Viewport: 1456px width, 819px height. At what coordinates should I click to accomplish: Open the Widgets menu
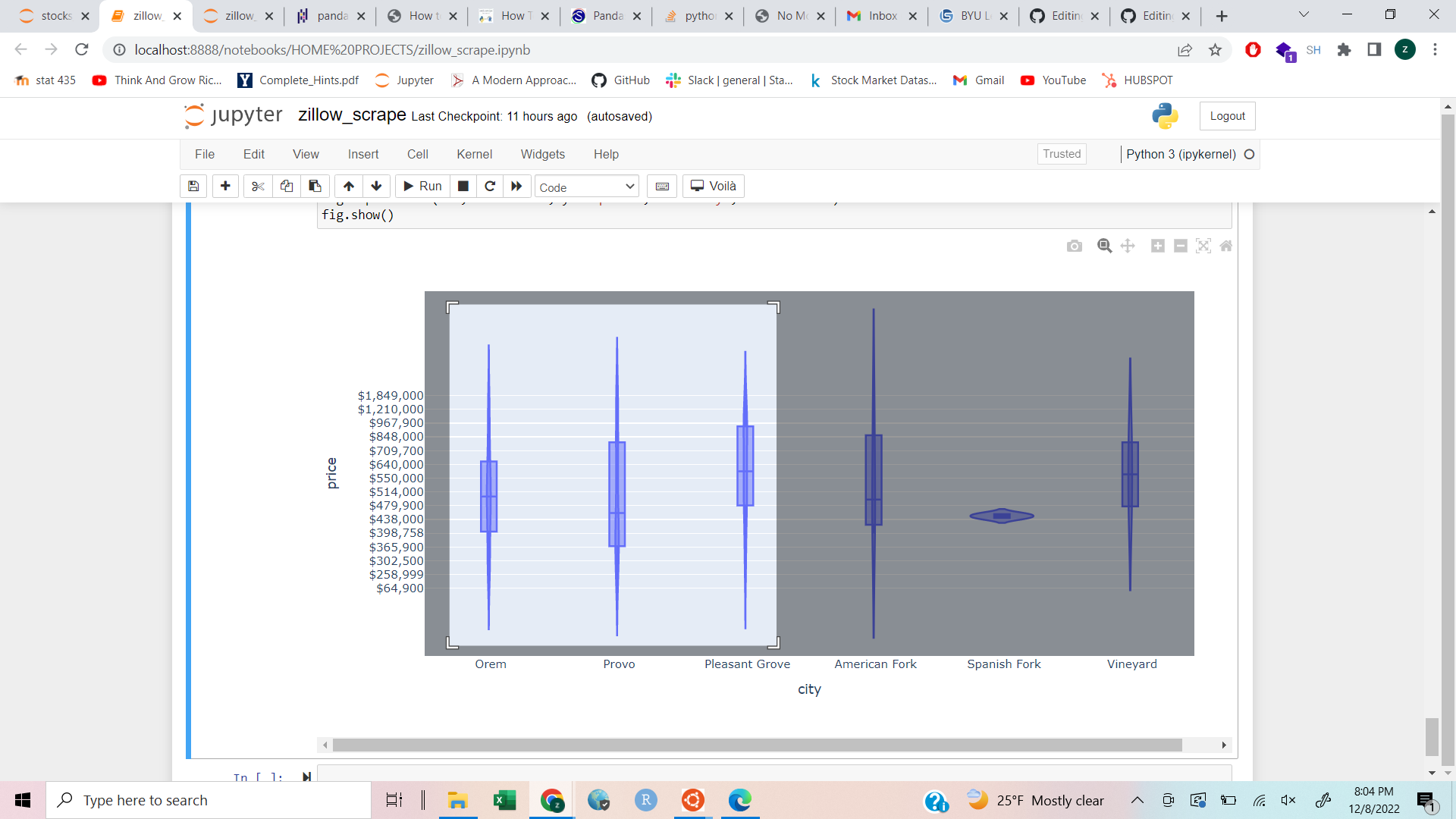[542, 154]
